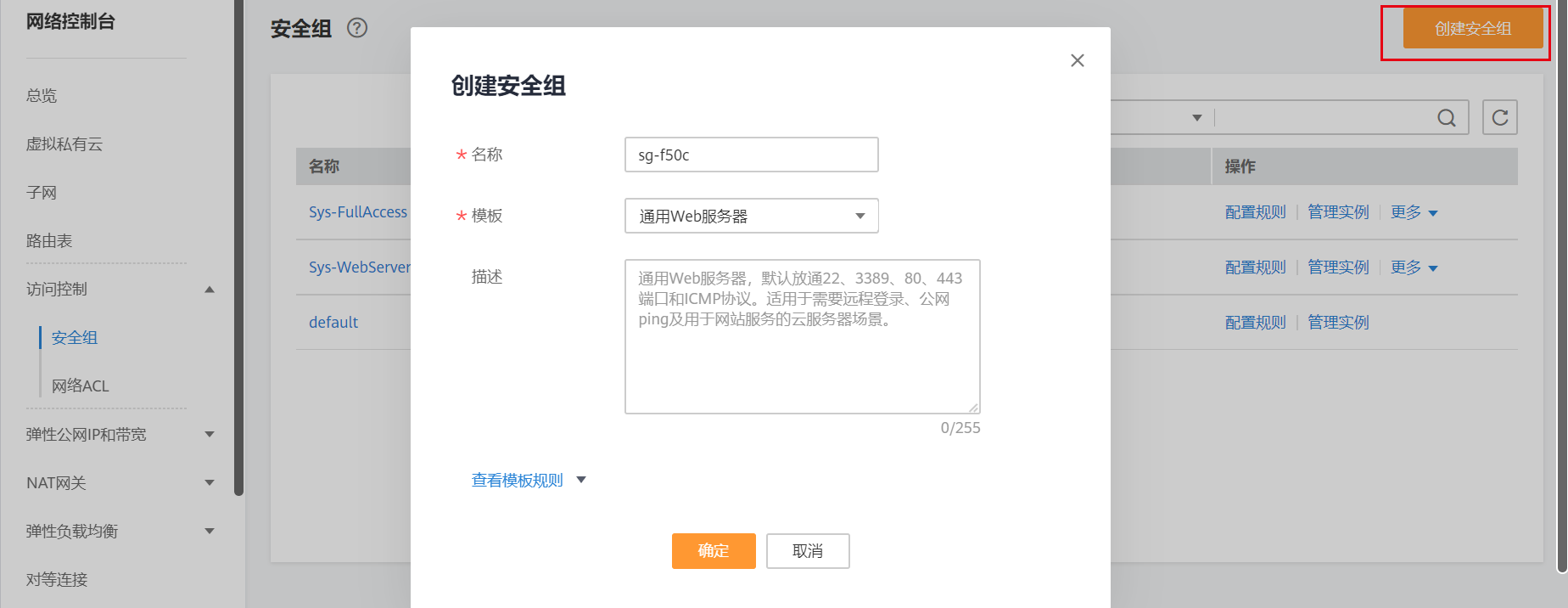
Task: Click the search magnifier icon
Action: (1446, 118)
